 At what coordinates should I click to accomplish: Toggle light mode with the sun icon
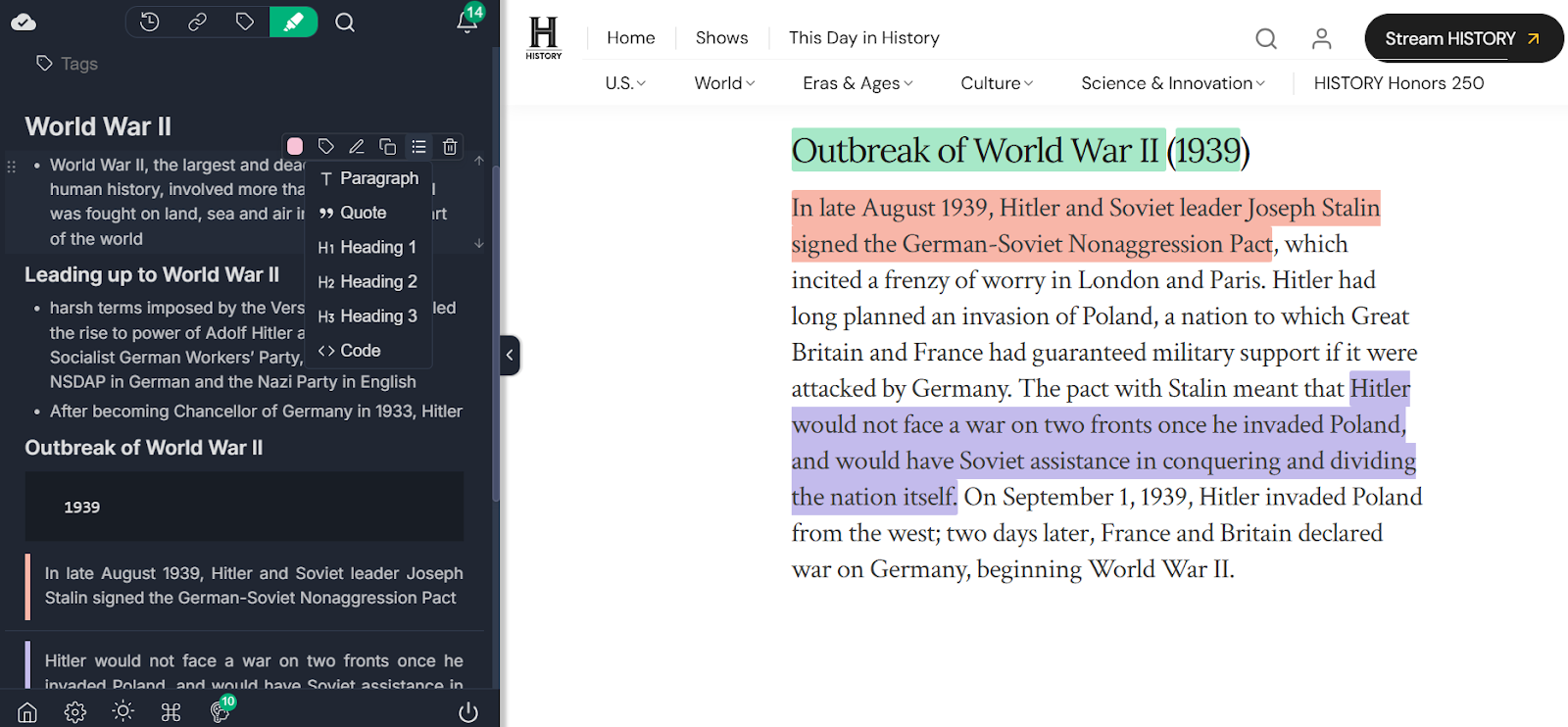pos(123,711)
